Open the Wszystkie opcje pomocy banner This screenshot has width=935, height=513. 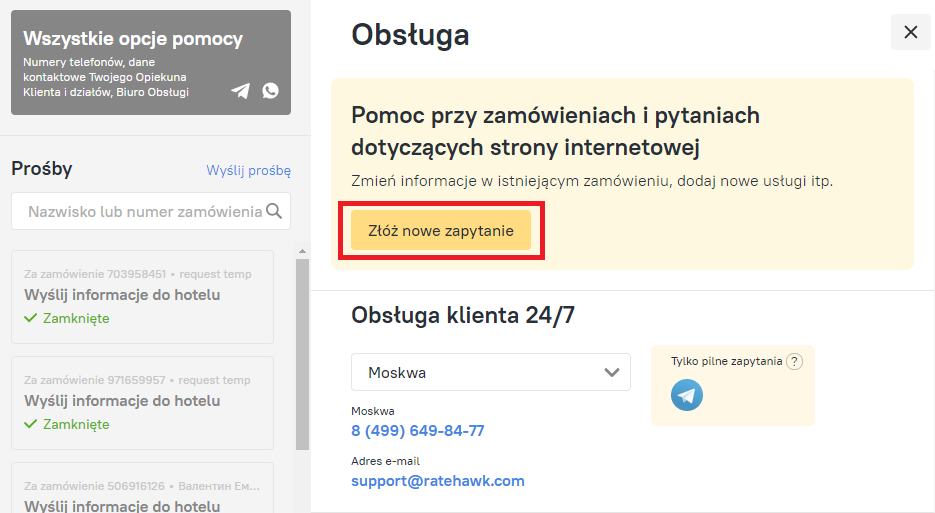[150, 62]
